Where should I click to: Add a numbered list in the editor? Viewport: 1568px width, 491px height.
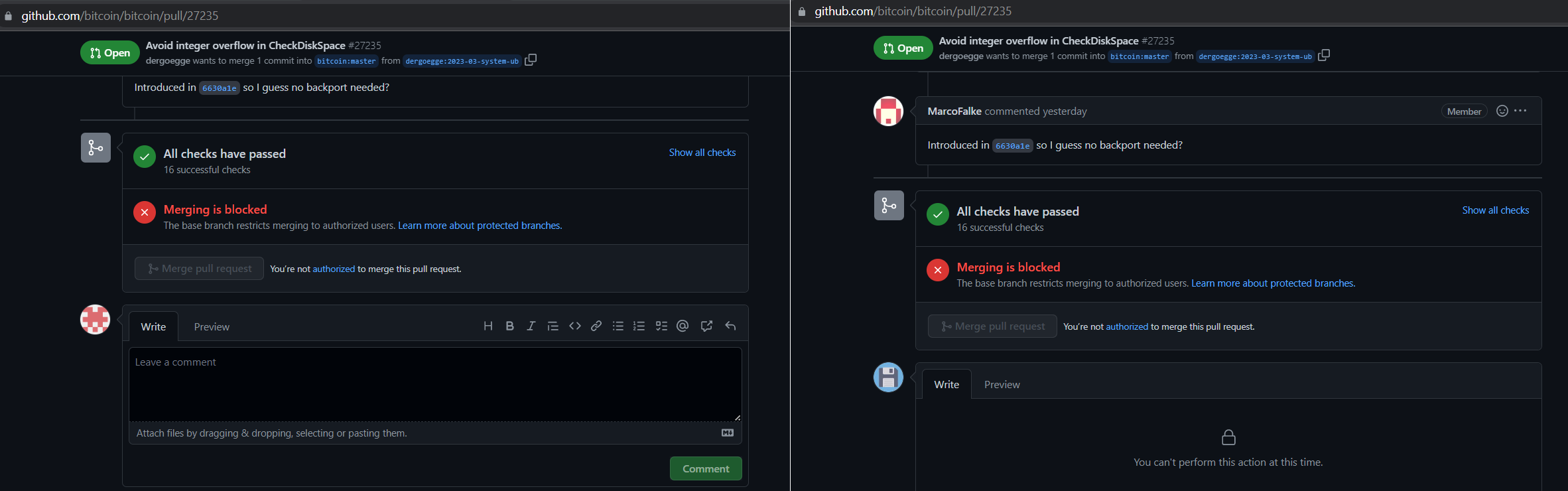tap(639, 326)
